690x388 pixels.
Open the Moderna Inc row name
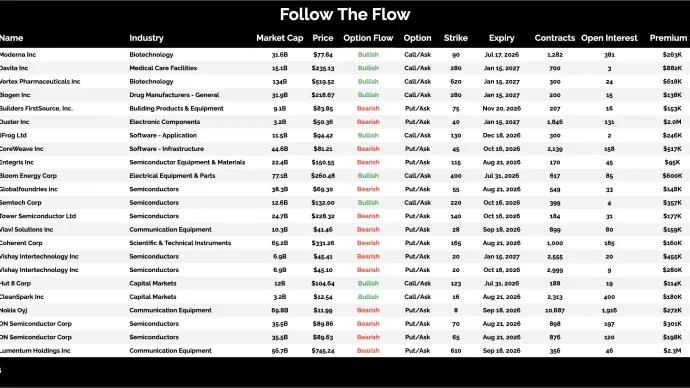pyautogui.click(x=18, y=55)
